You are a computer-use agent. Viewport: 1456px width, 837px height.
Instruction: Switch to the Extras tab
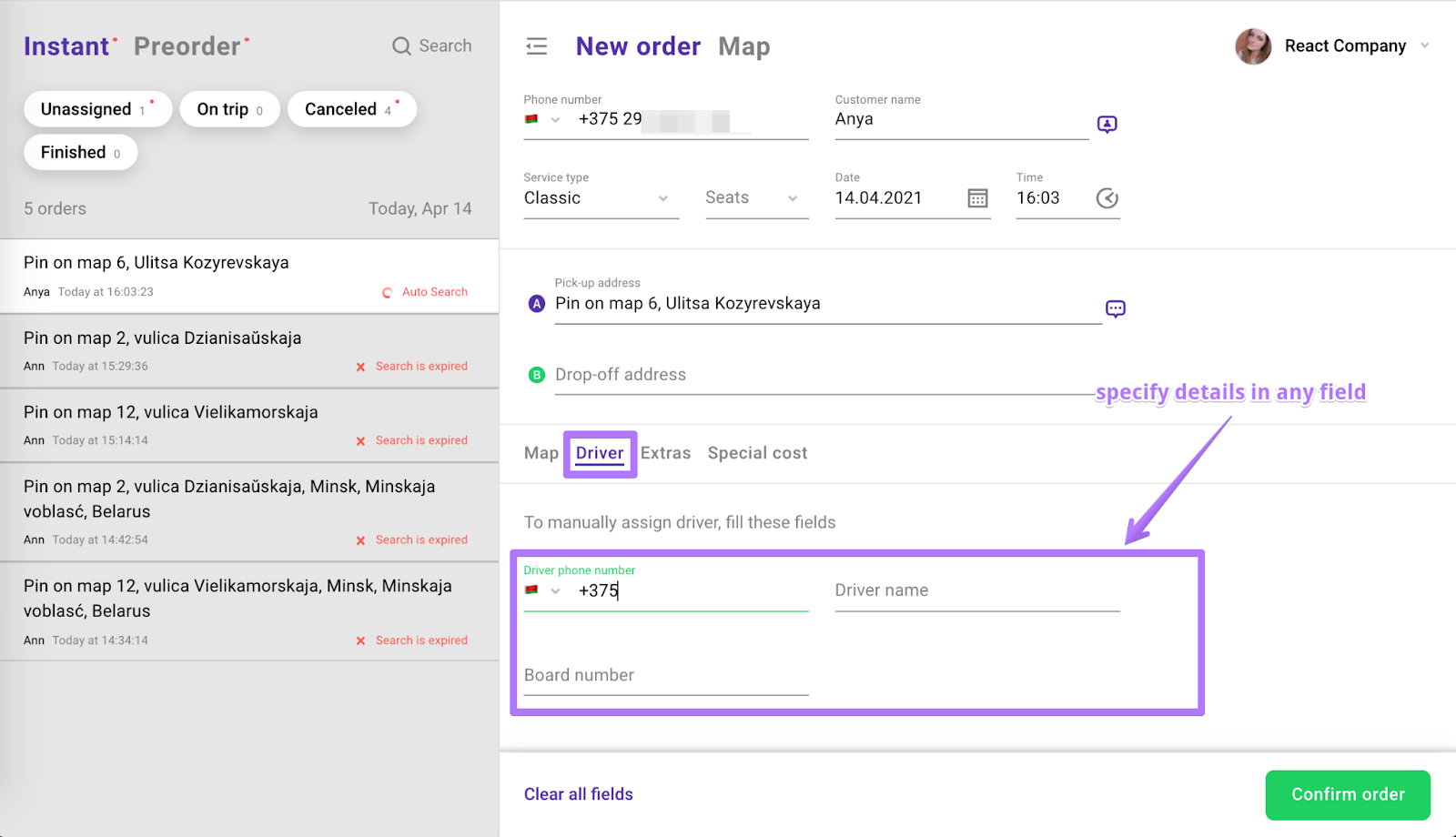pos(665,453)
